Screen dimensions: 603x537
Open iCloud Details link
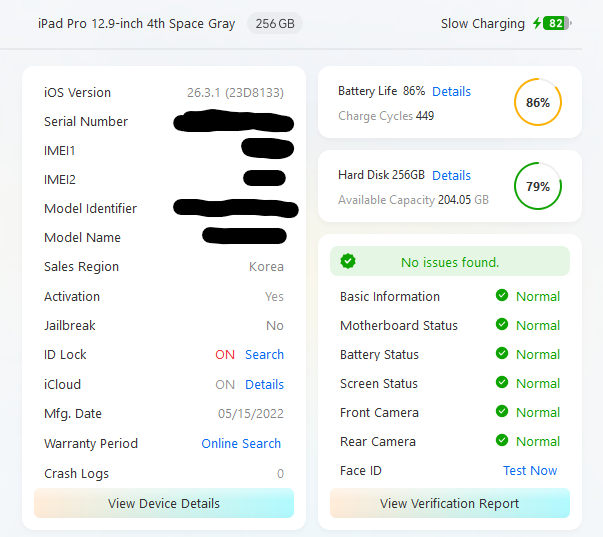tap(264, 384)
